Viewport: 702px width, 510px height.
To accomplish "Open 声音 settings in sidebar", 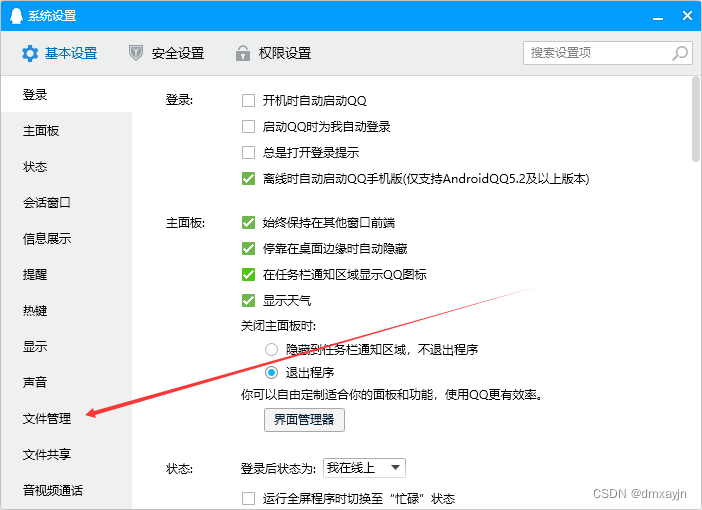I will [66, 382].
